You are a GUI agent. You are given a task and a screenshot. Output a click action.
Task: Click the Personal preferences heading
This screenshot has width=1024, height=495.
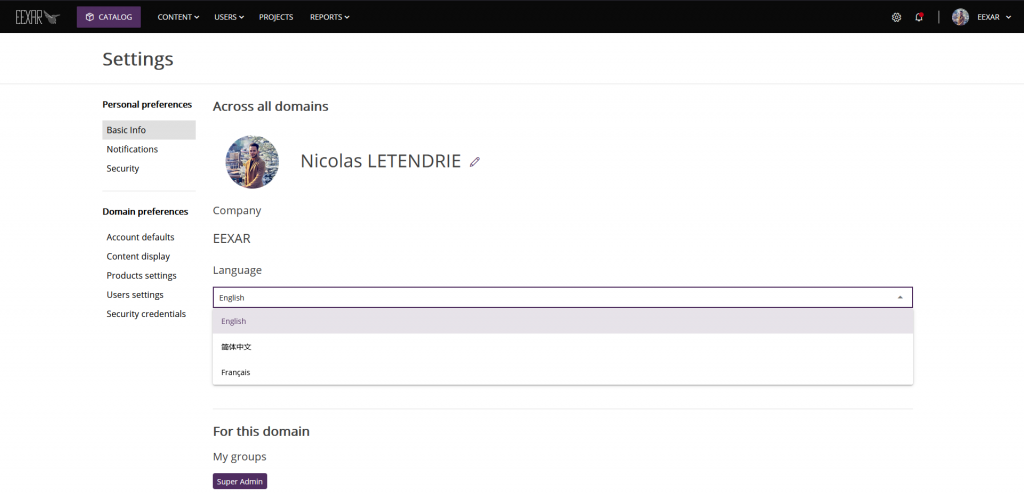(147, 104)
